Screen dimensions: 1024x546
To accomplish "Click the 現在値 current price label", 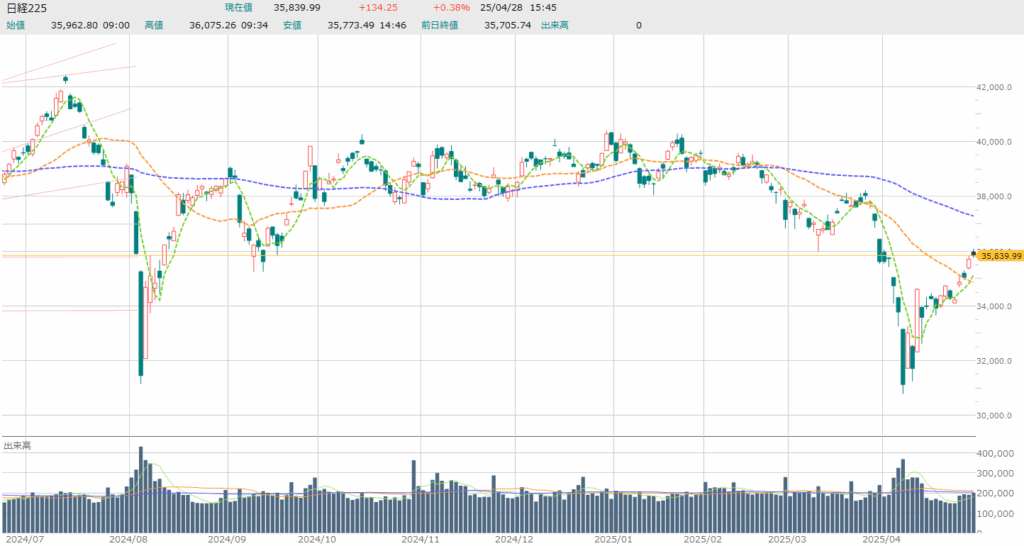I will click(238, 8).
